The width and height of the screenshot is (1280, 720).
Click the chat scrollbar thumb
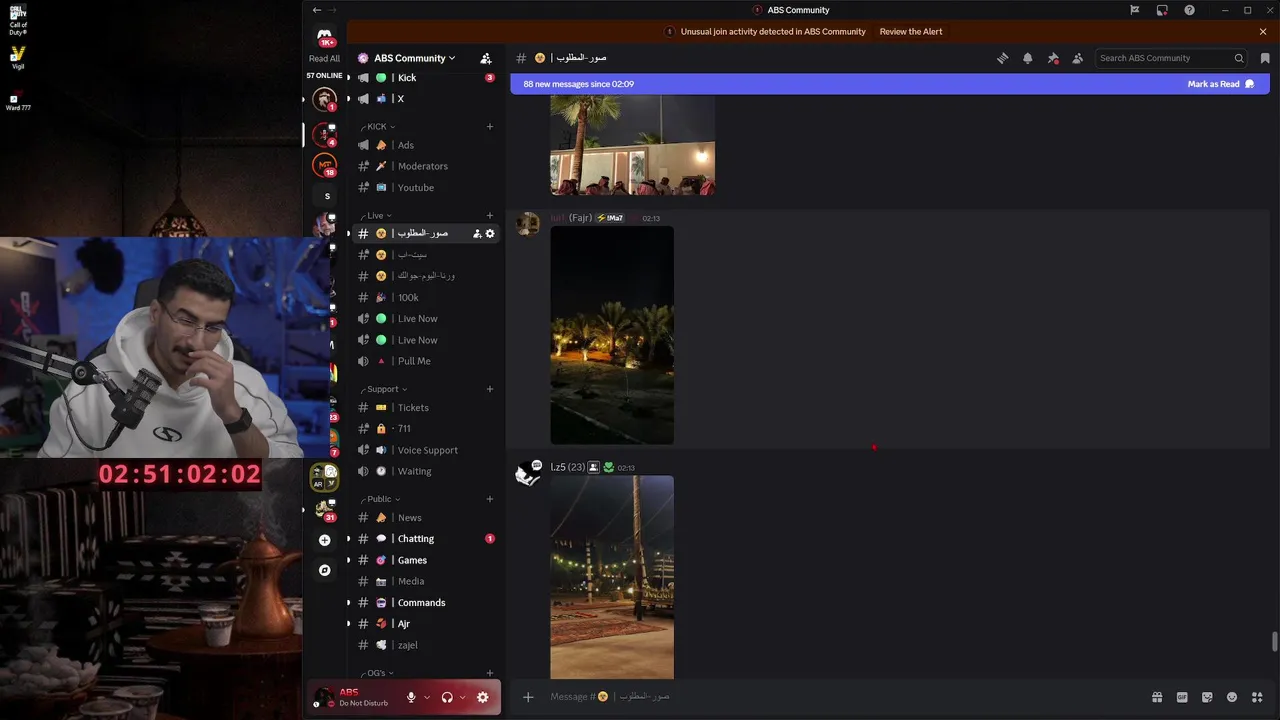pyautogui.click(x=1274, y=641)
